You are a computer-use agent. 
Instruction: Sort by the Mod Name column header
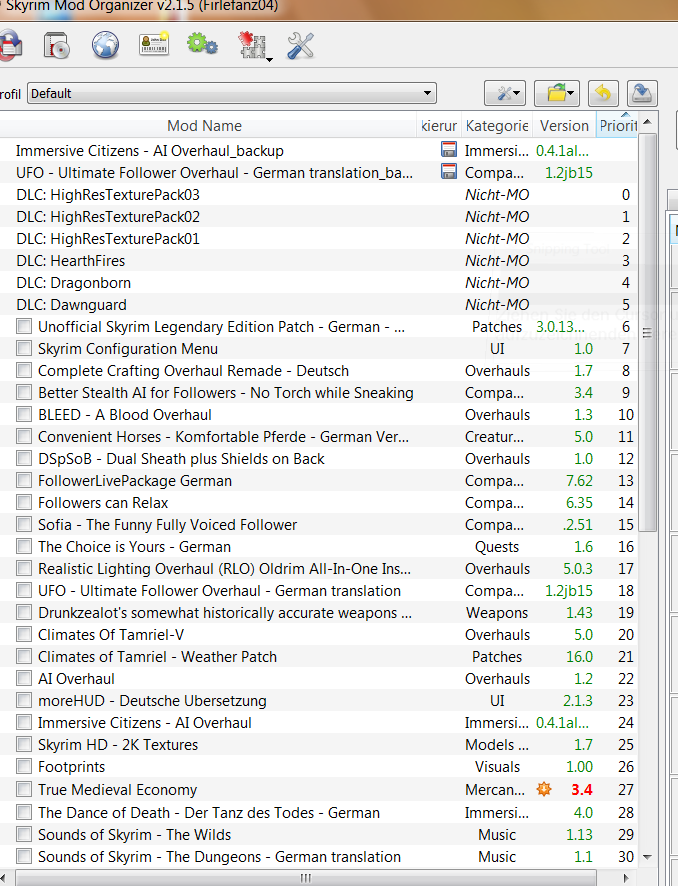(204, 126)
